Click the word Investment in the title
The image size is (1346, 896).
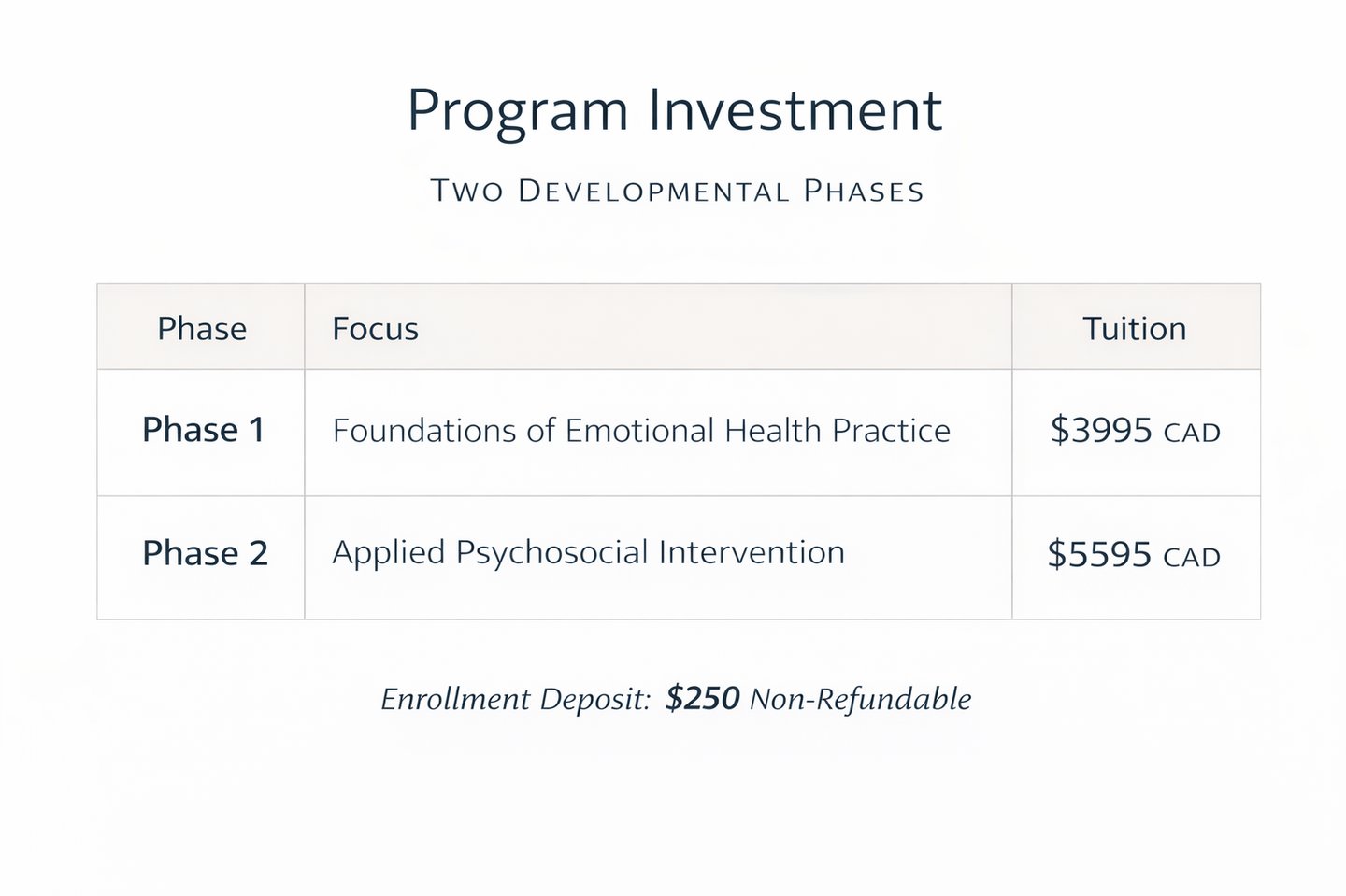tap(795, 110)
